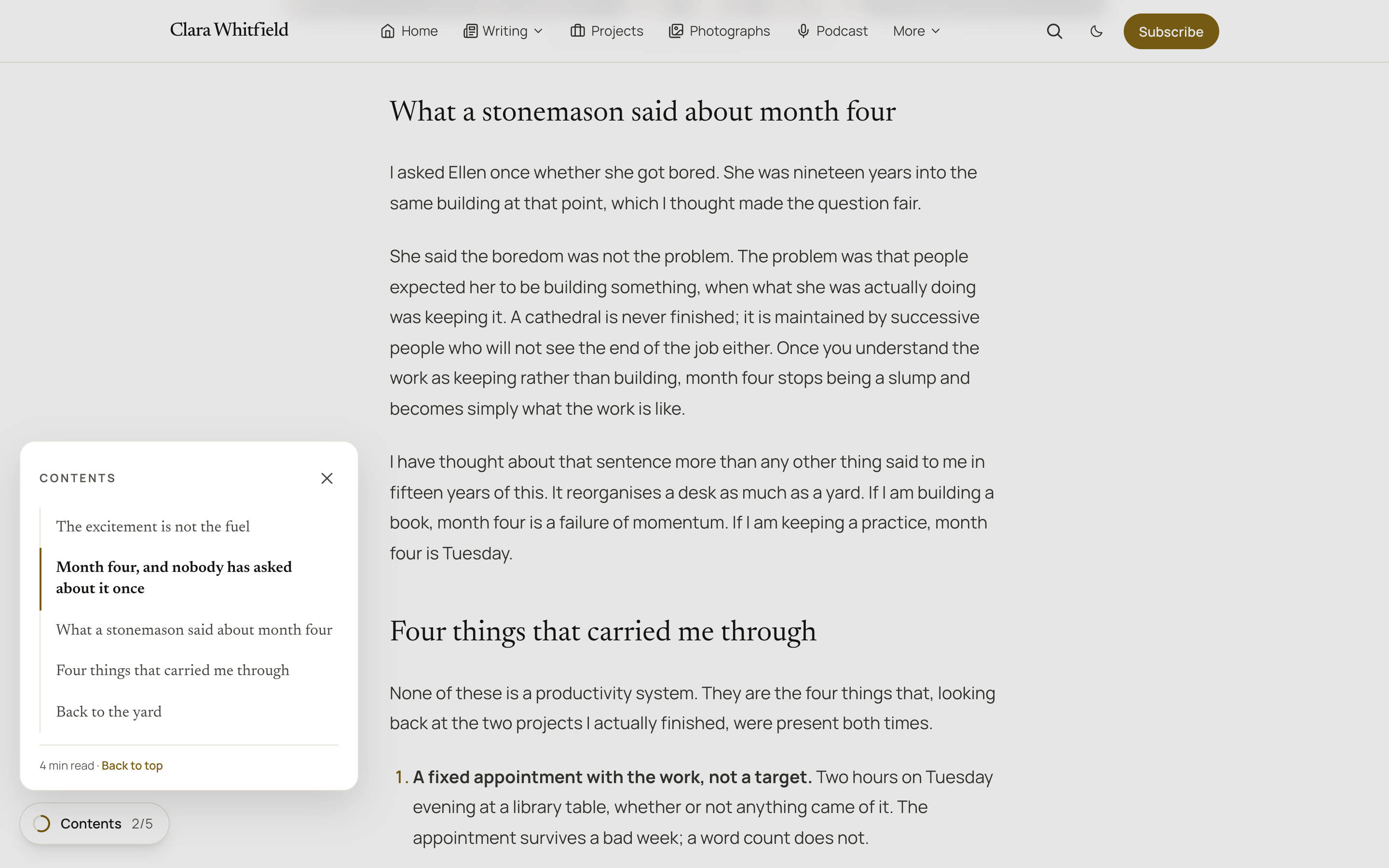The image size is (1389, 868).
Task: Open the Projects nav label
Action: [x=617, y=31]
